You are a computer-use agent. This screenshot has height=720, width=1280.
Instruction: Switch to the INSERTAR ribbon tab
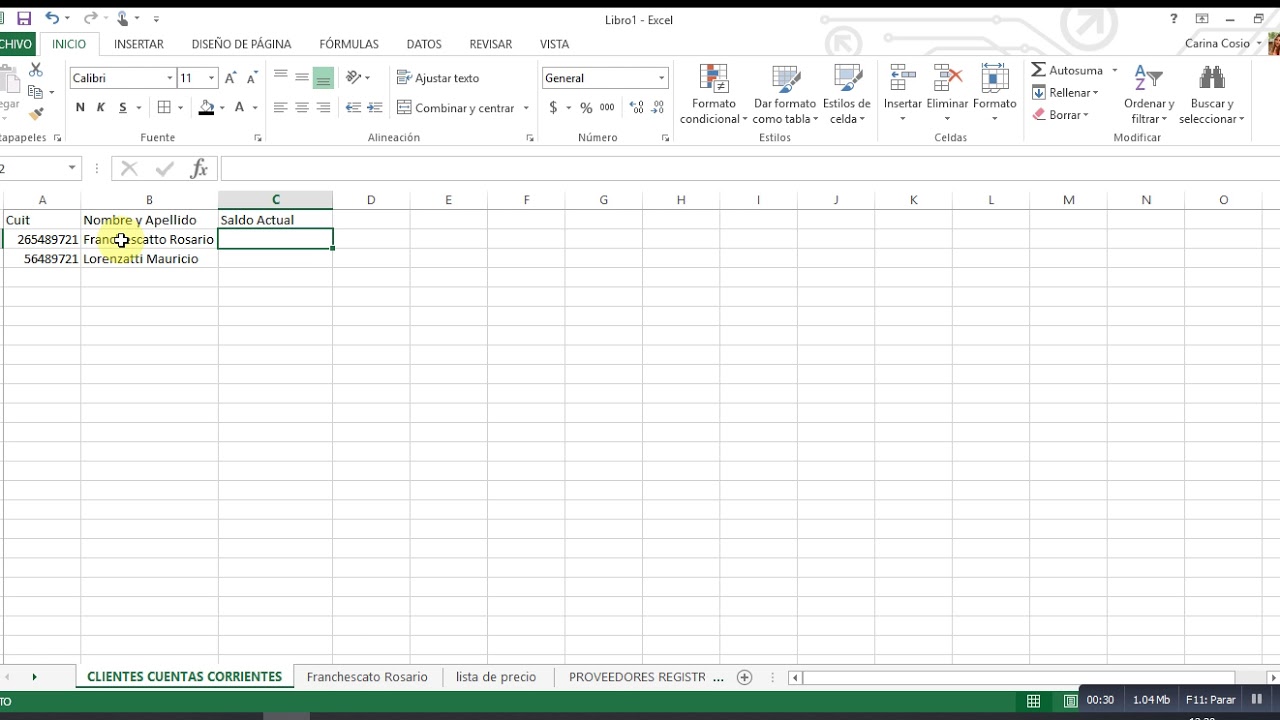[x=139, y=44]
